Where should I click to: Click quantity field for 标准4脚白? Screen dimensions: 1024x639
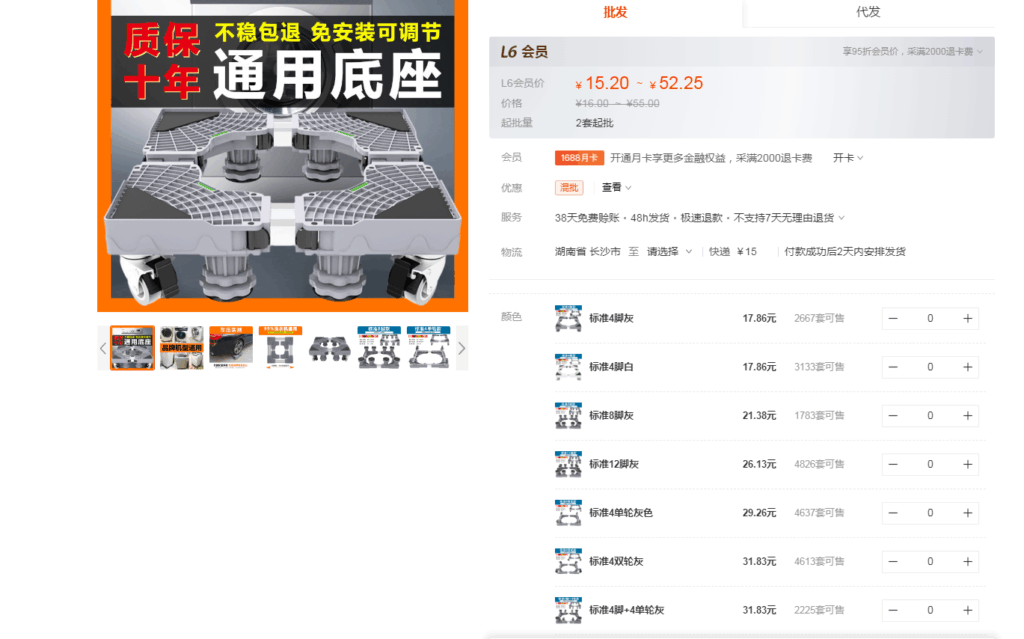[930, 367]
